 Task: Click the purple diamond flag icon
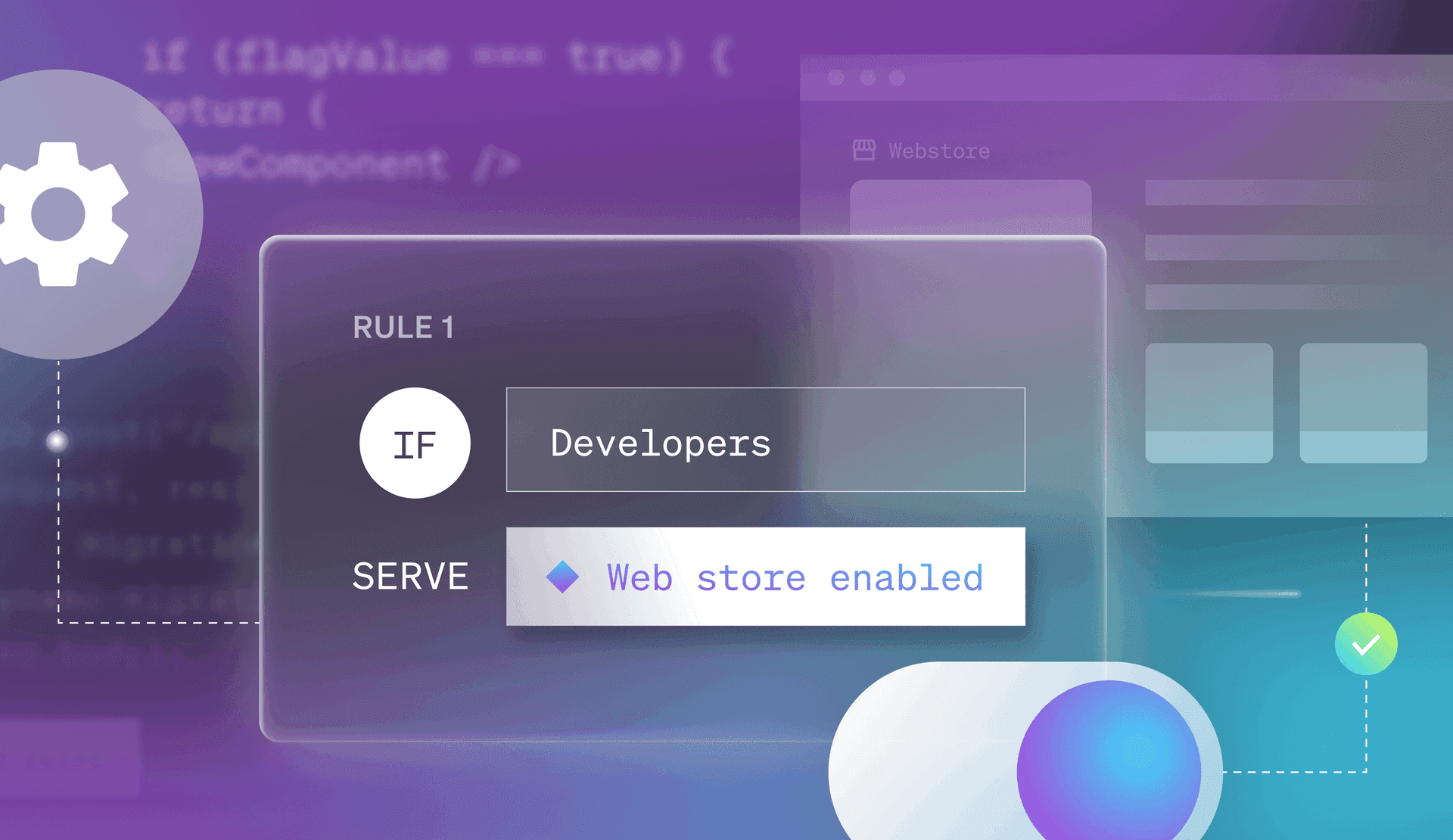click(x=561, y=577)
